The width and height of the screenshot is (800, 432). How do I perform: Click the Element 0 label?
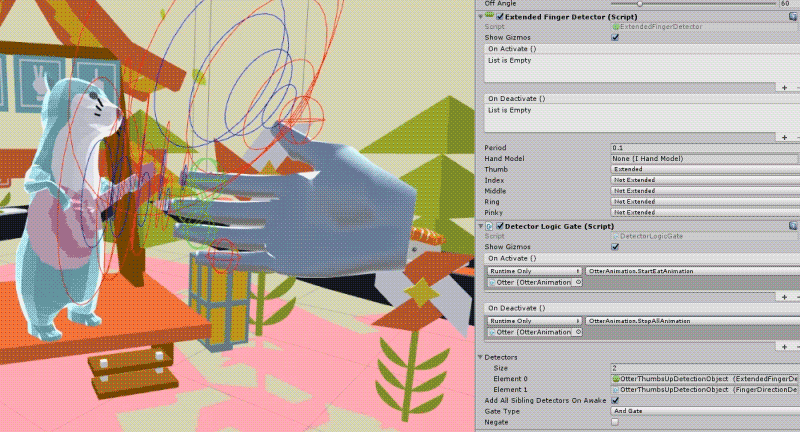[510, 379]
